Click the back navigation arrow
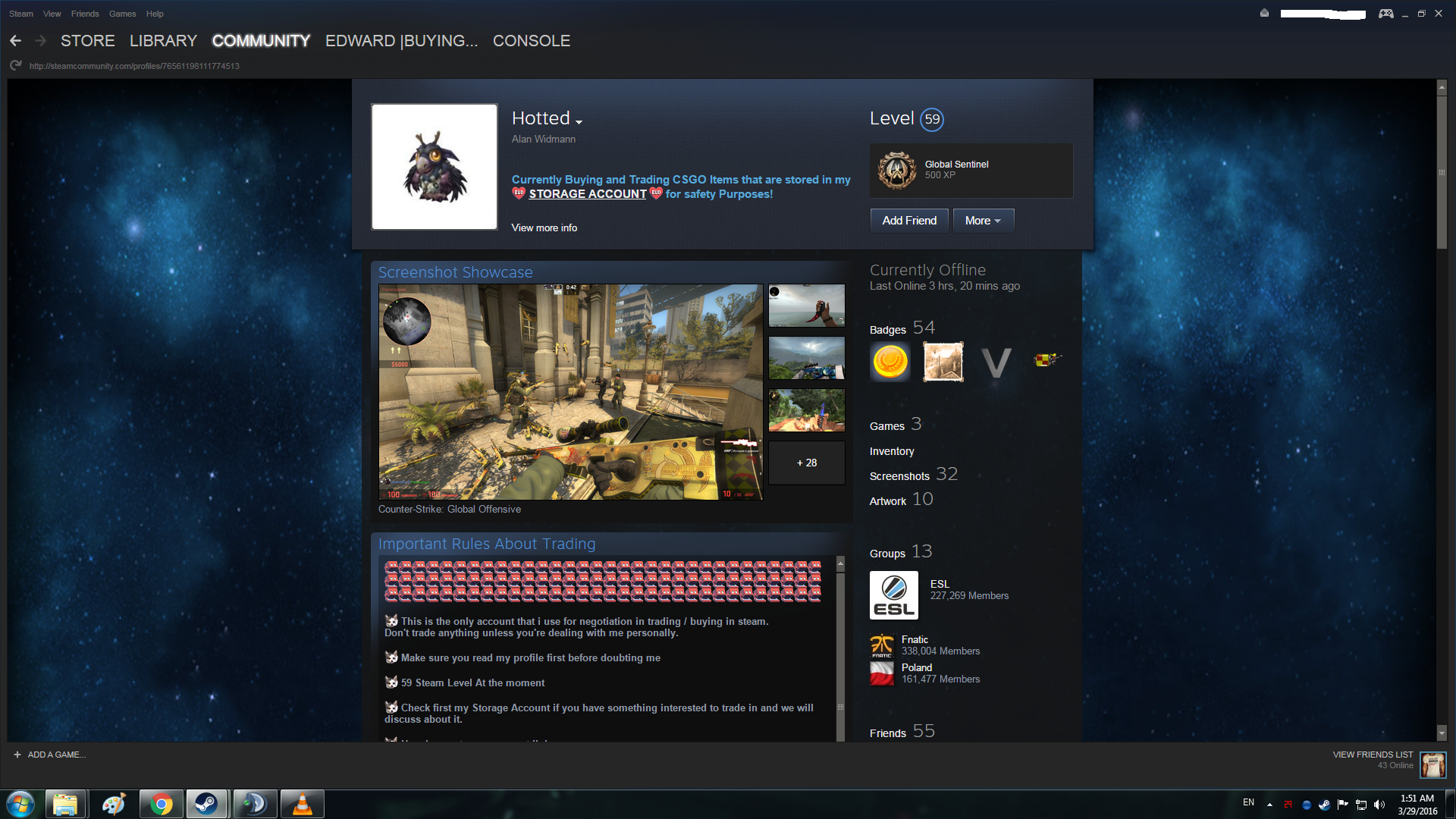This screenshot has height=819, width=1456. pyautogui.click(x=15, y=41)
